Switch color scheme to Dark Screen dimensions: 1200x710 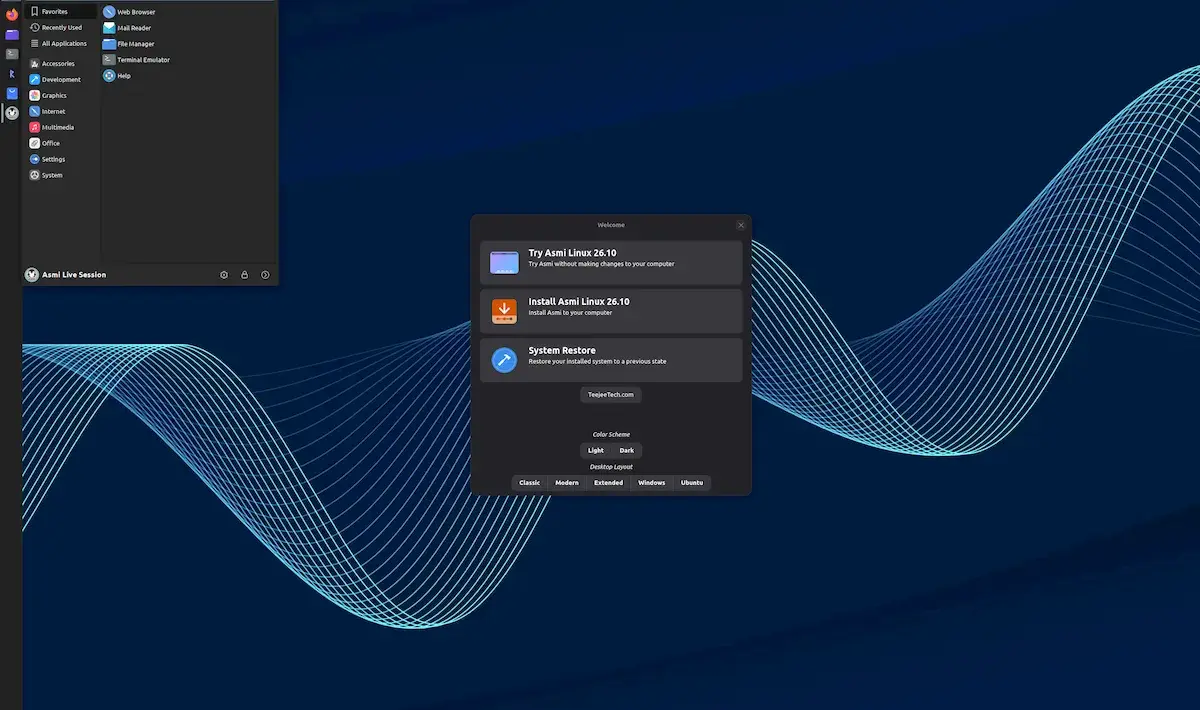click(627, 451)
